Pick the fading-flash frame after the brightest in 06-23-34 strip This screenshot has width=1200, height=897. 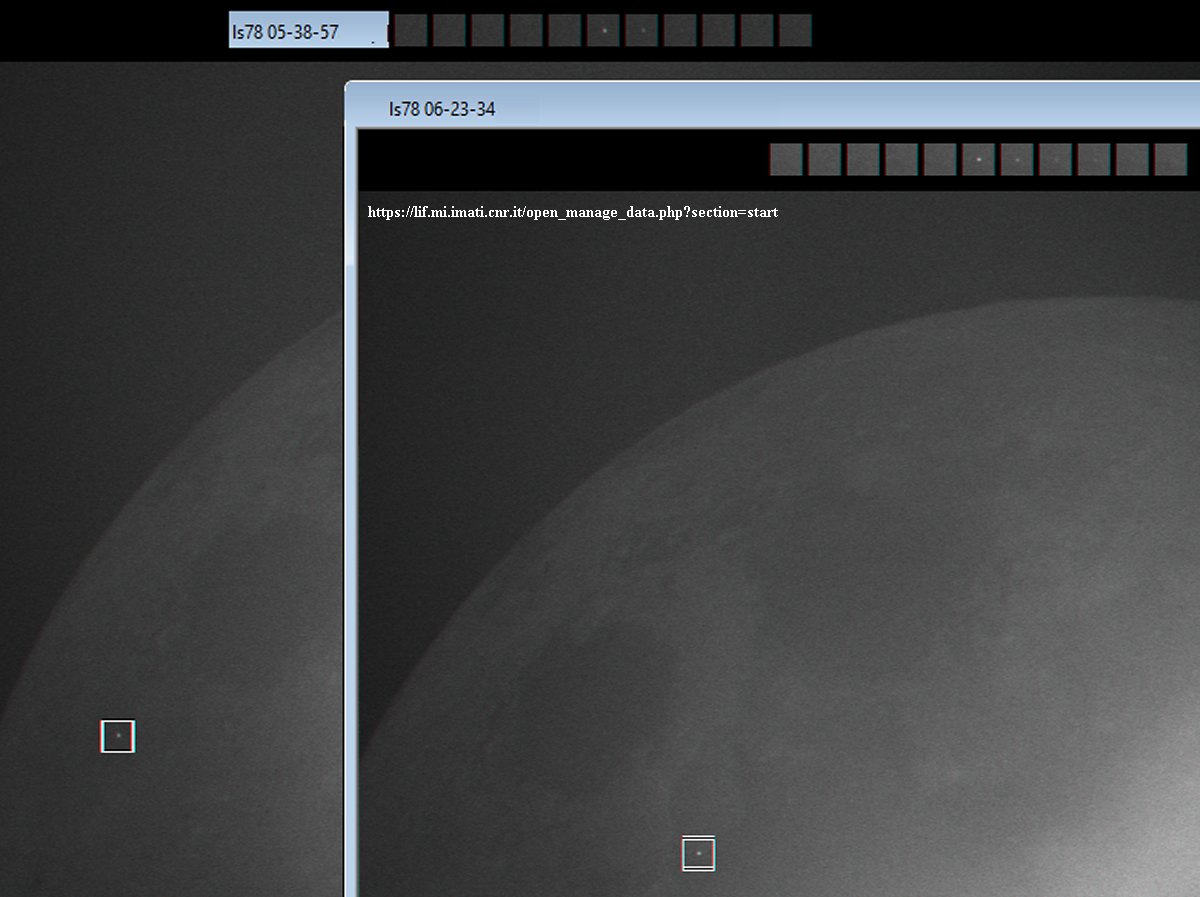point(1017,160)
